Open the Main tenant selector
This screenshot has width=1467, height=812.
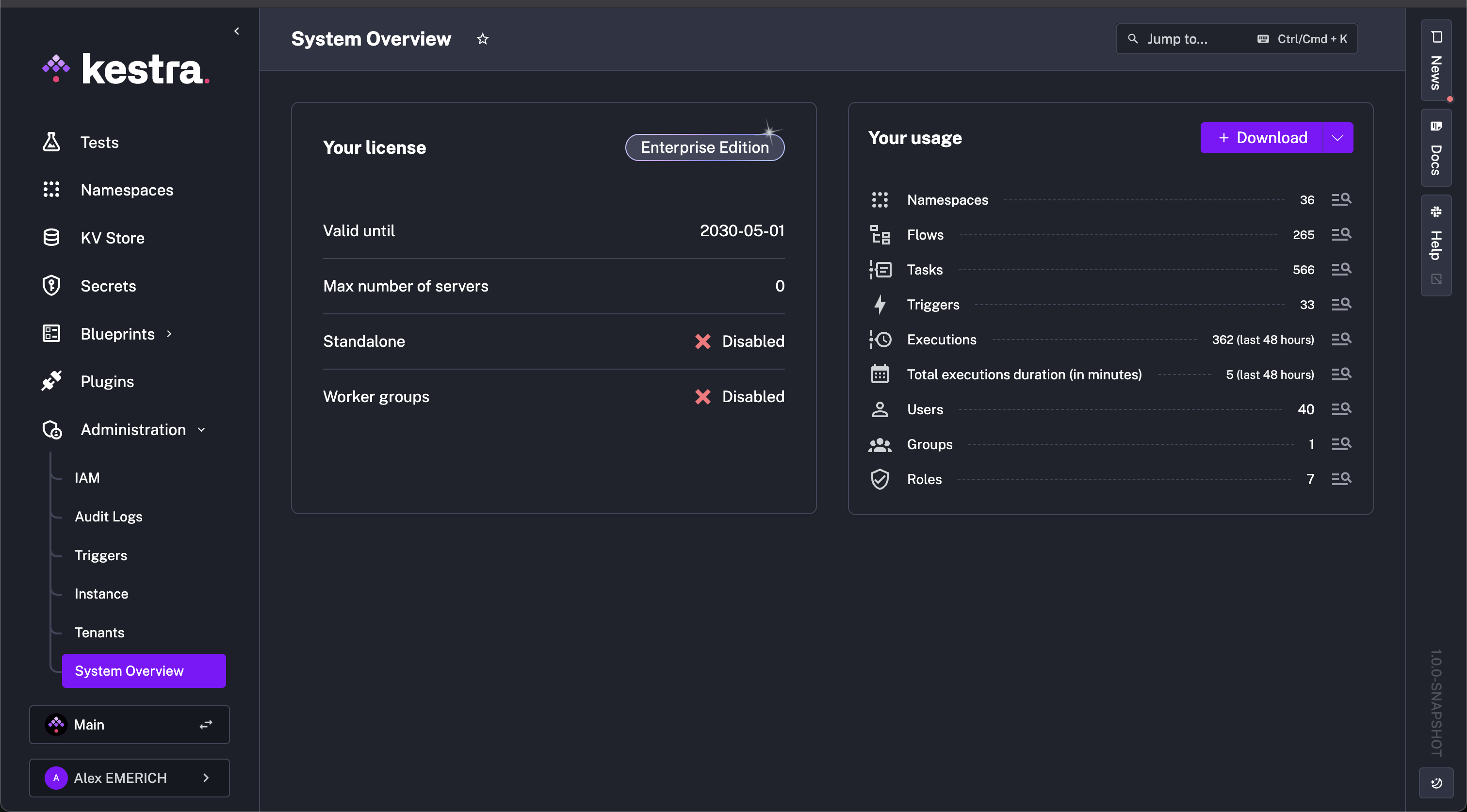tap(129, 724)
